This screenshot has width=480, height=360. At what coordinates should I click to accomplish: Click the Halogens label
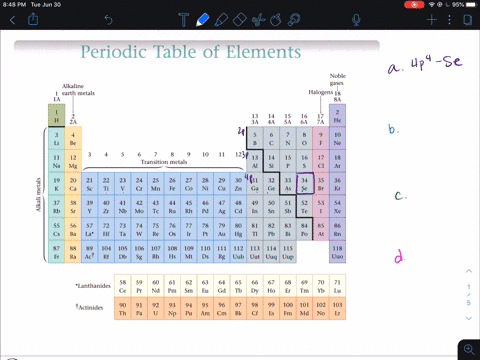coord(320,92)
